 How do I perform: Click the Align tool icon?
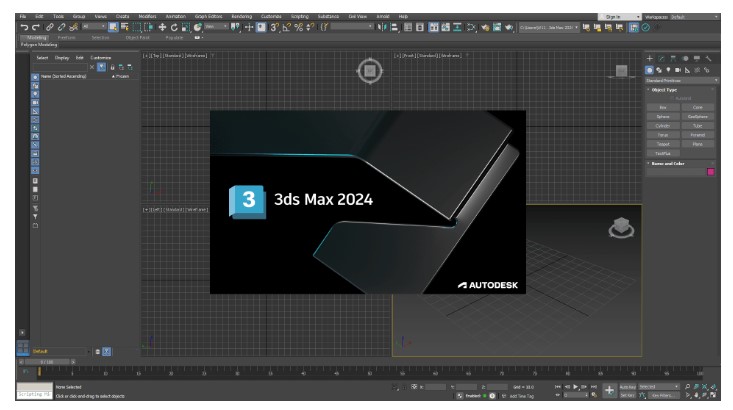pos(394,28)
